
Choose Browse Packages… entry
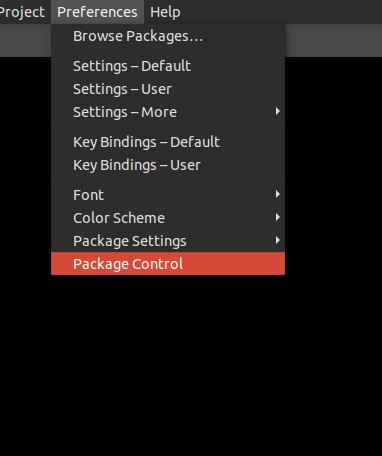coord(168,36)
